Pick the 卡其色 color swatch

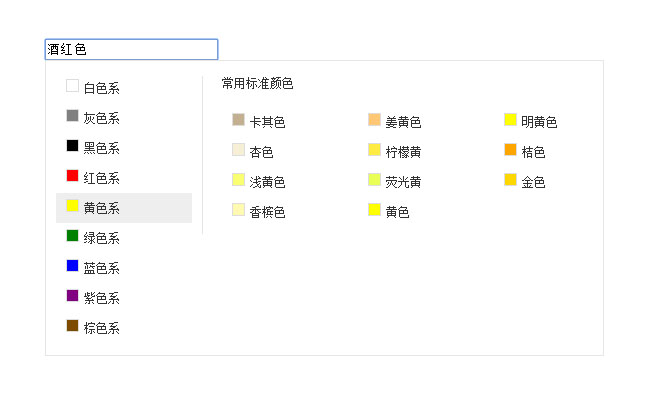[x=259, y=122]
